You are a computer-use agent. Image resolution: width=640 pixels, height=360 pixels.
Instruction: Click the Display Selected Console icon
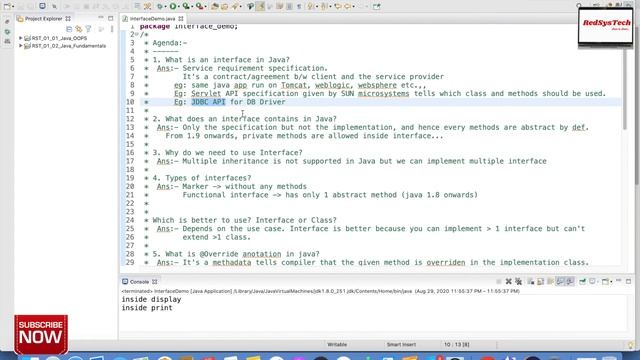click(592, 282)
